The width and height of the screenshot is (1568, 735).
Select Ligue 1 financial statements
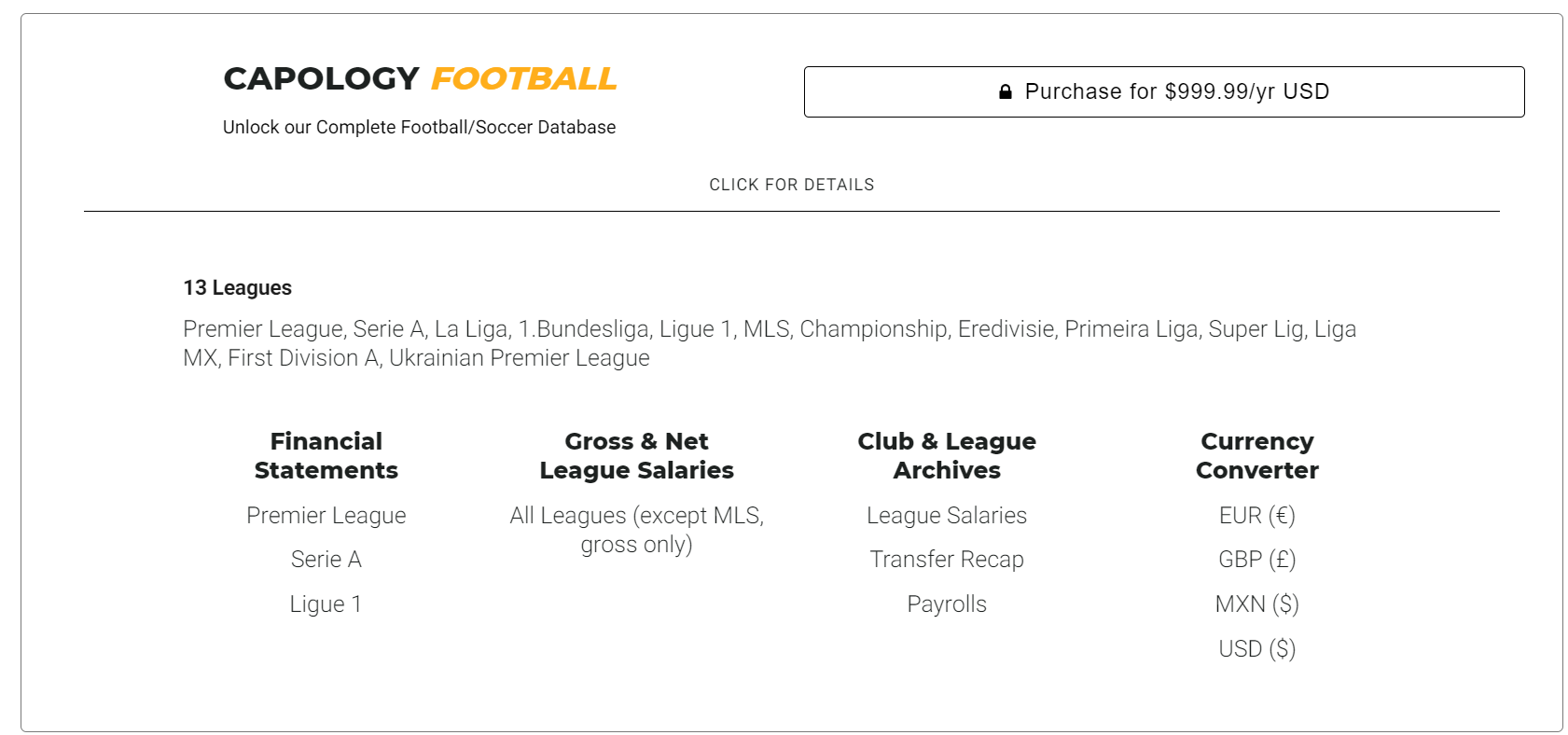click(x=326, y=604)
